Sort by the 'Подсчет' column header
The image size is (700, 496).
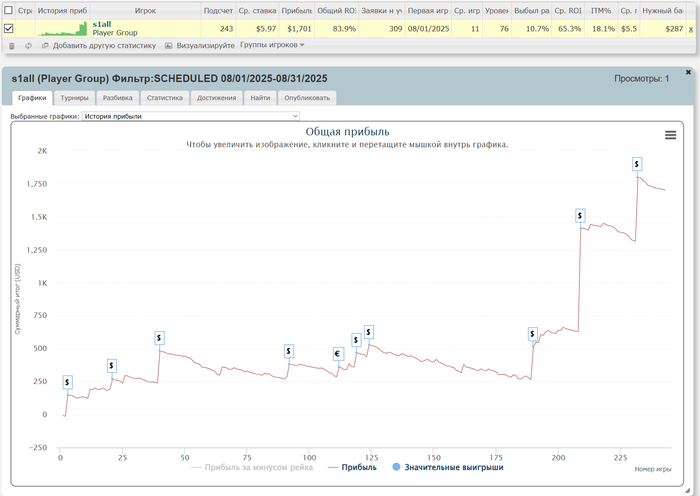point(218,10)
